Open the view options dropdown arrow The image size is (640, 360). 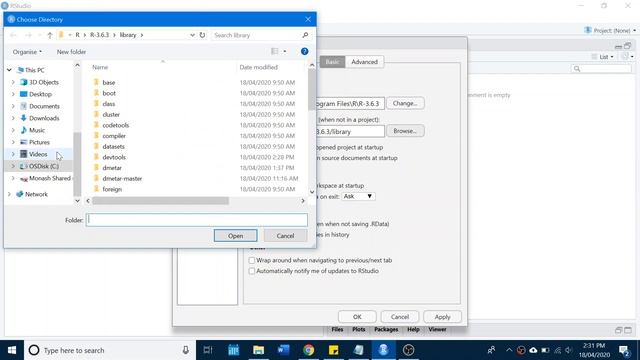[x=284, y=51]
